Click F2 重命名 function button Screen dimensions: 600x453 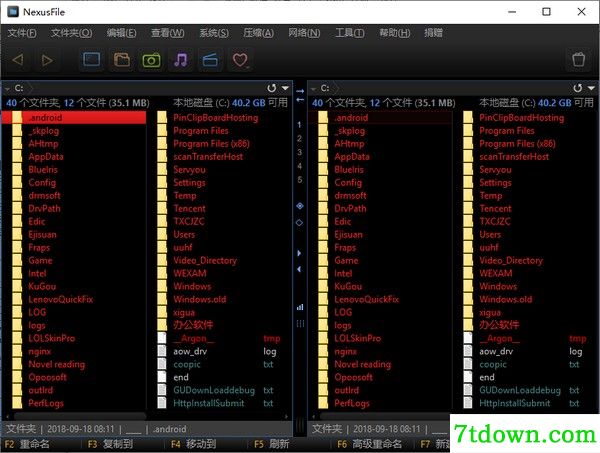(27, 444)
